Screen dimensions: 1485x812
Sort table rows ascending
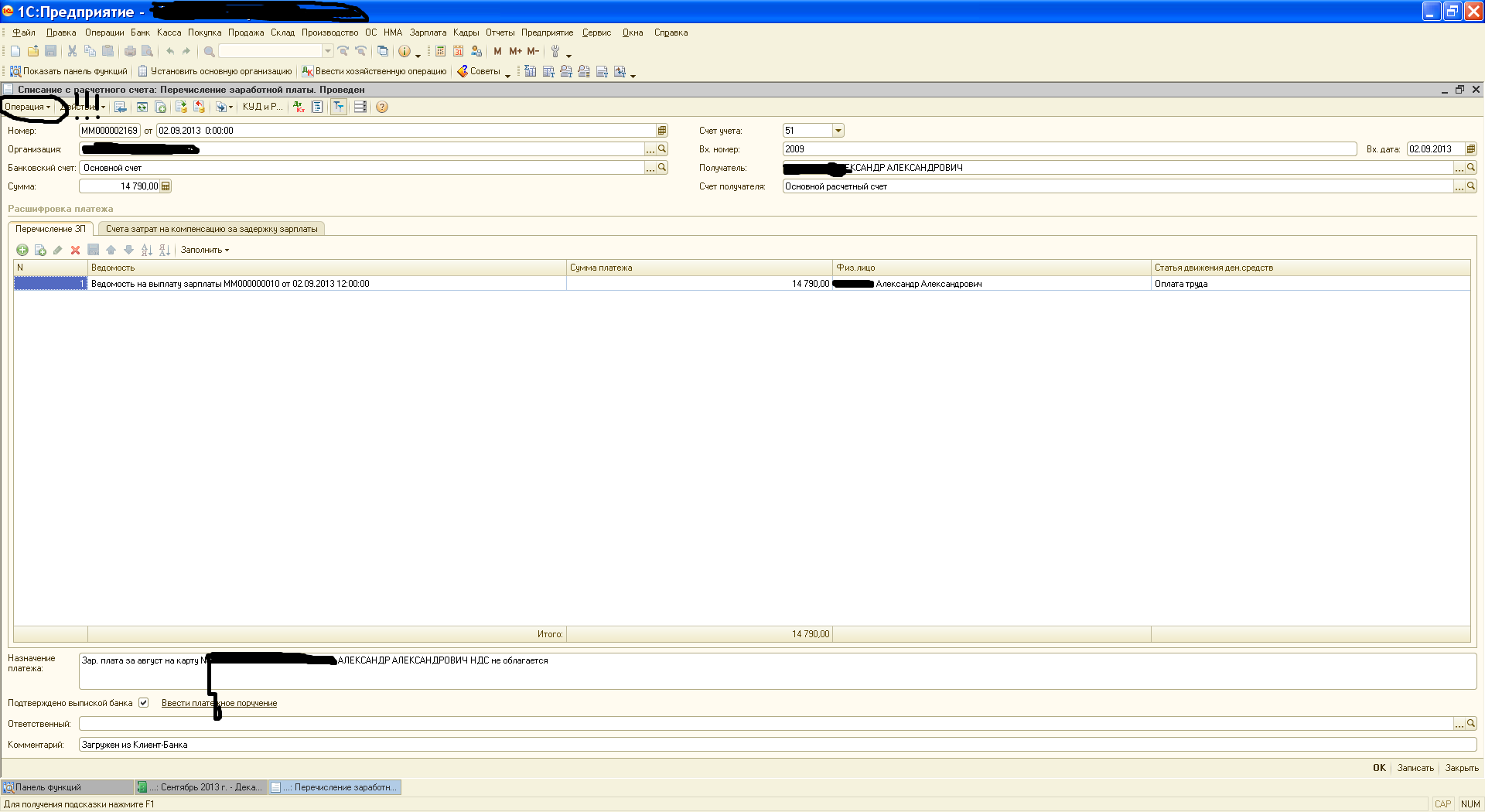tap(146, 250)
